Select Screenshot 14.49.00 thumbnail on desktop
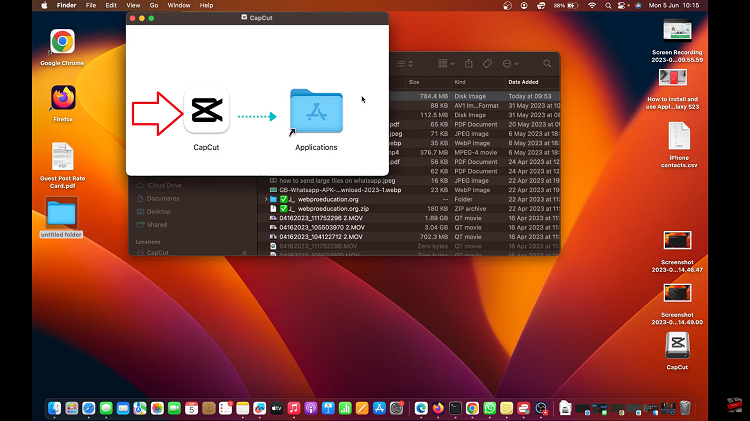The height and width of the screenshot is (421, 750). tap(677, 293)
